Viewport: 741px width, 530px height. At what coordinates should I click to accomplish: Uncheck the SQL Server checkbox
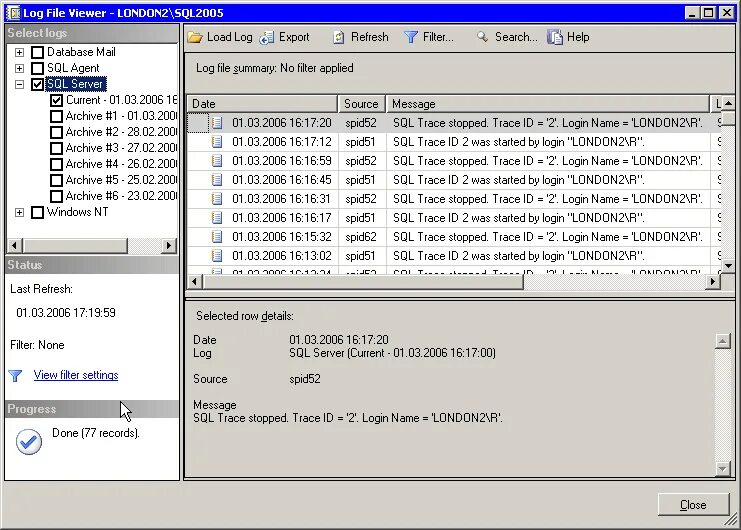point(37,85)
